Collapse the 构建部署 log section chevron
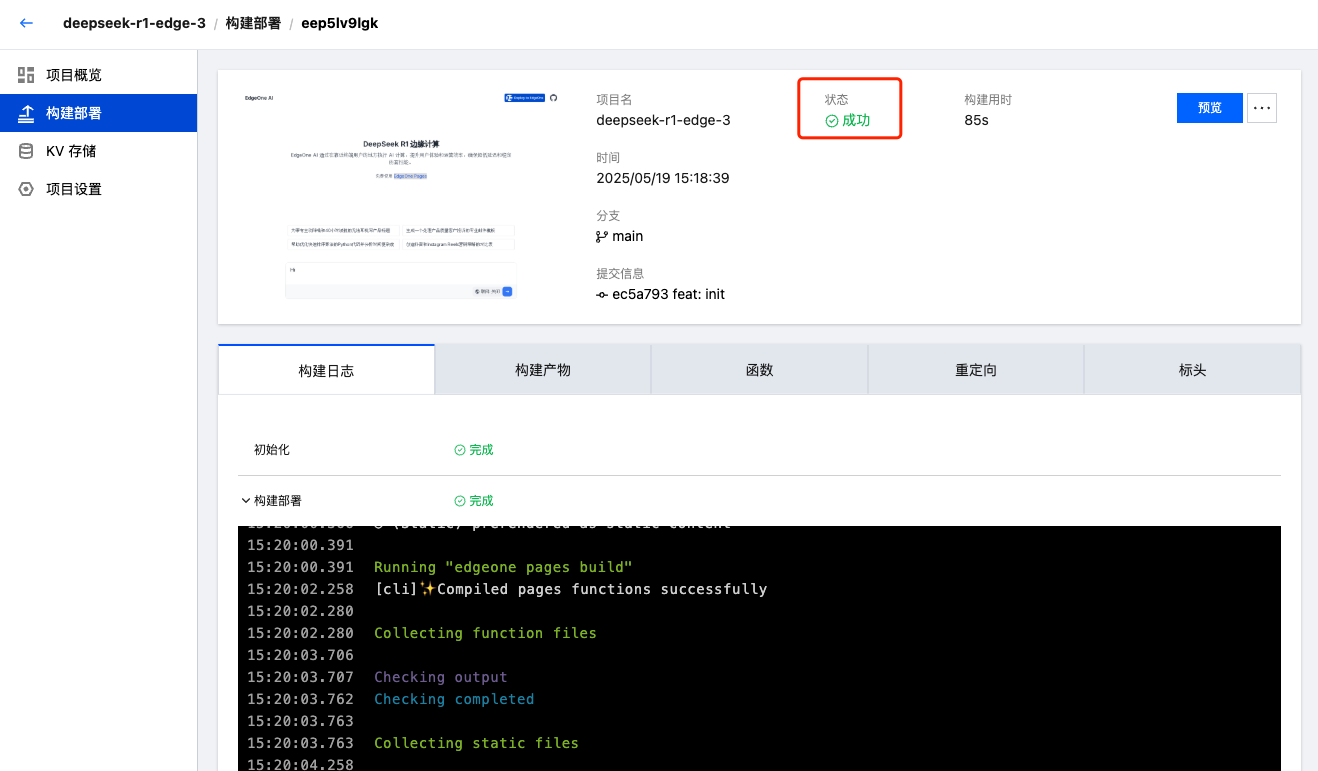Viewport: 1318px width, 771px height. [x=246, y=501]
